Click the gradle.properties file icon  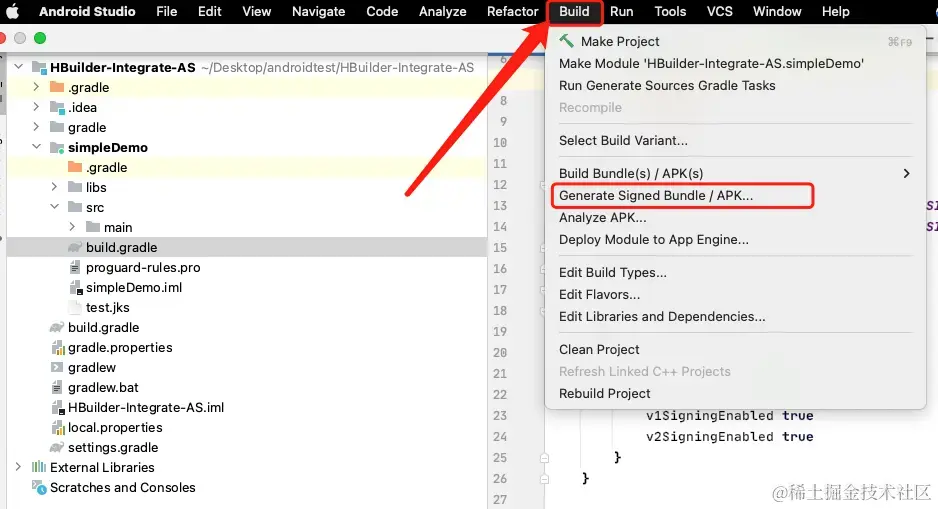point(57,348)
